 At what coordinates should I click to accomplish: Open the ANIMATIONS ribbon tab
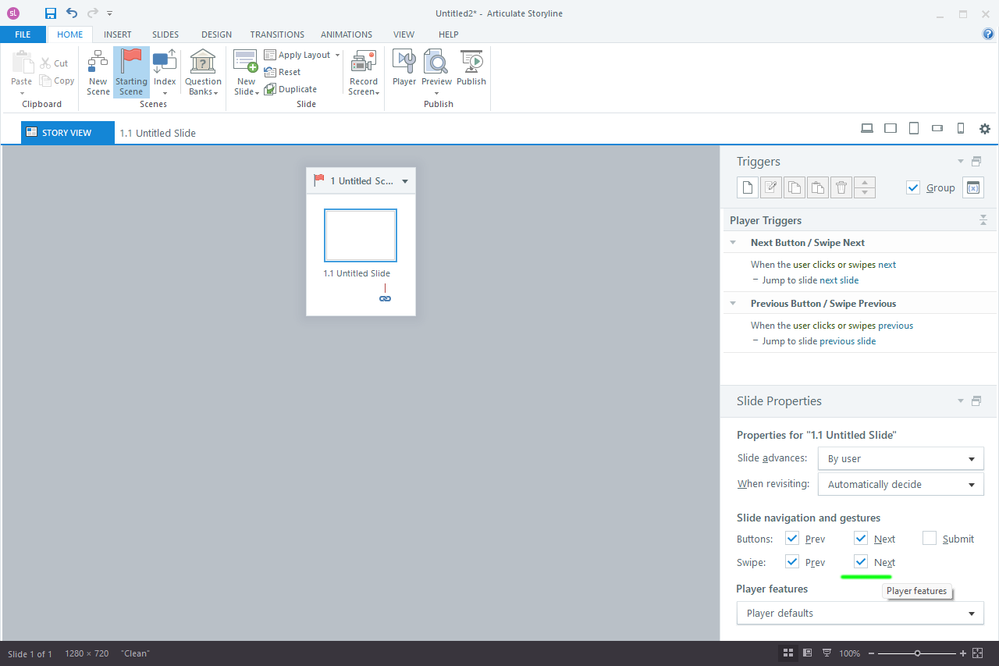(346, 34)
